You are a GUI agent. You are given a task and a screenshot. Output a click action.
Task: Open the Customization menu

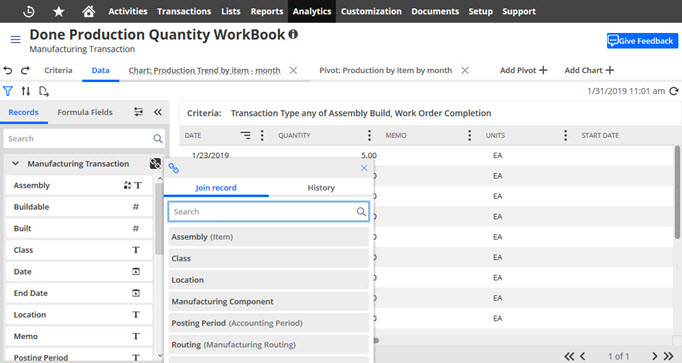(x=371, y=11)
